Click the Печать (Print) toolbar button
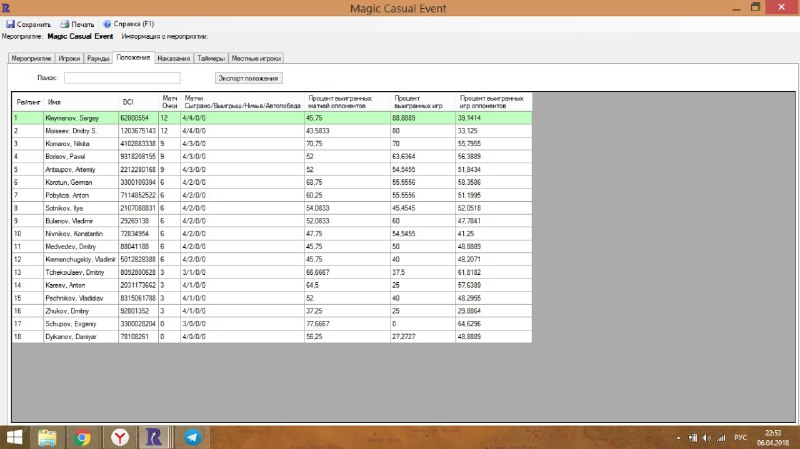800x449 pixels. pos(78,23)
